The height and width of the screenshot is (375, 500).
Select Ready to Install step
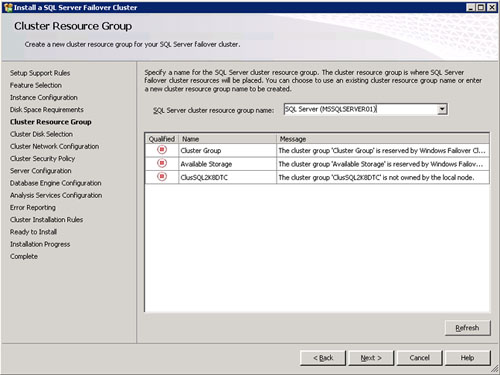pos(33,232)
